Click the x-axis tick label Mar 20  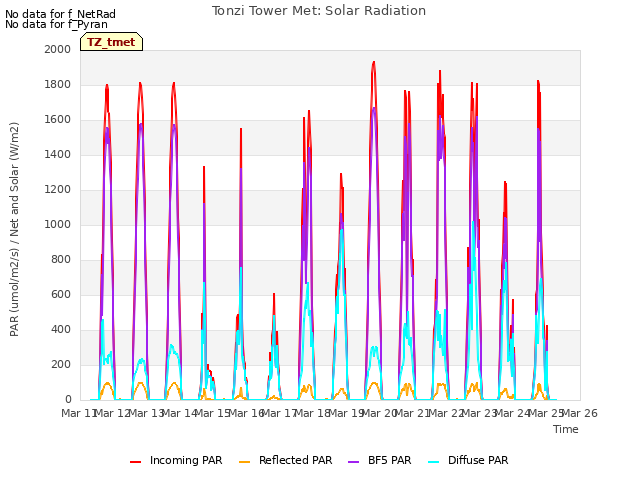(x=380, y=413)
